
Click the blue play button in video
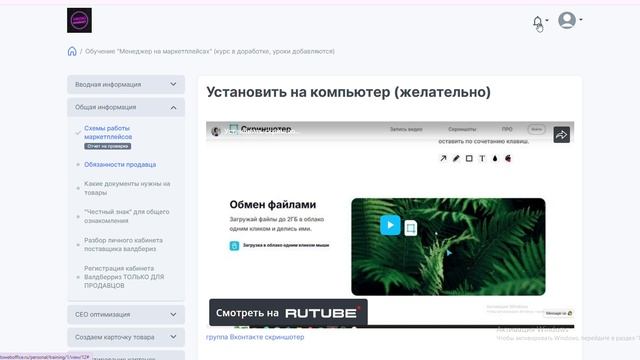[390, 225]
